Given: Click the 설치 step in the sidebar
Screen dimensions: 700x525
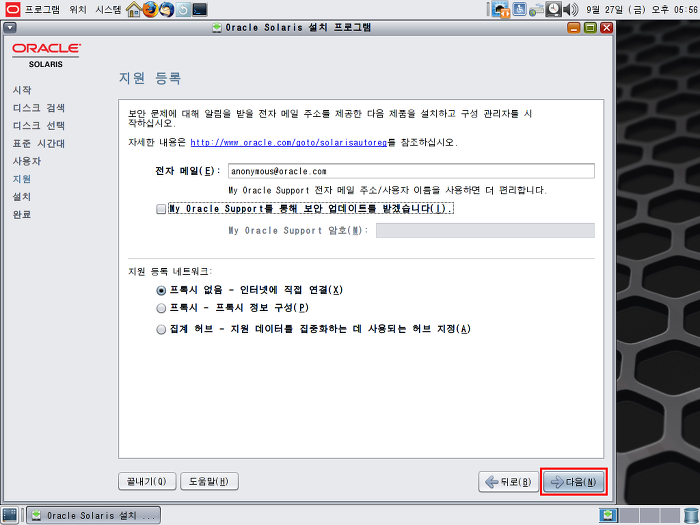Looking at the screenshot, I should click(22, 197).
